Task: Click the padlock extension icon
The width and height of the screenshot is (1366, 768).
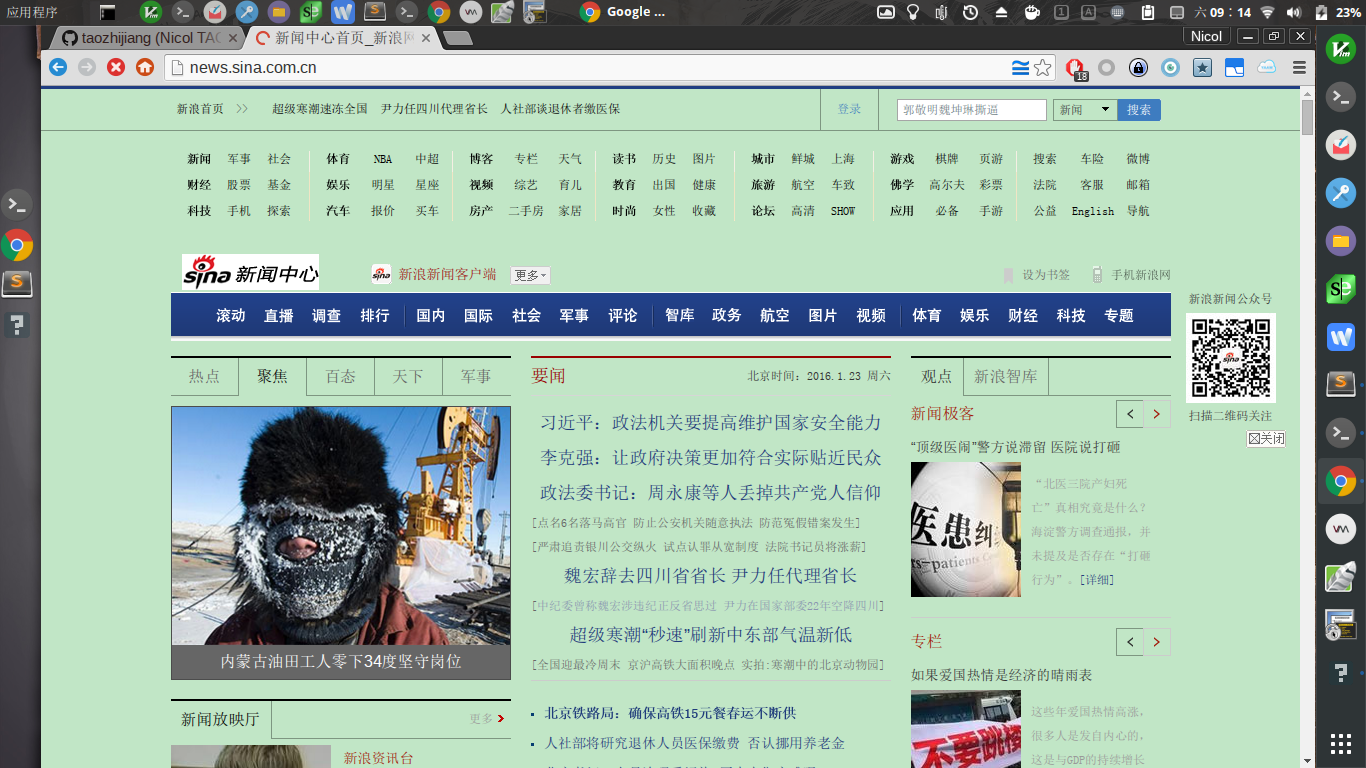Action: (1138, 67)
